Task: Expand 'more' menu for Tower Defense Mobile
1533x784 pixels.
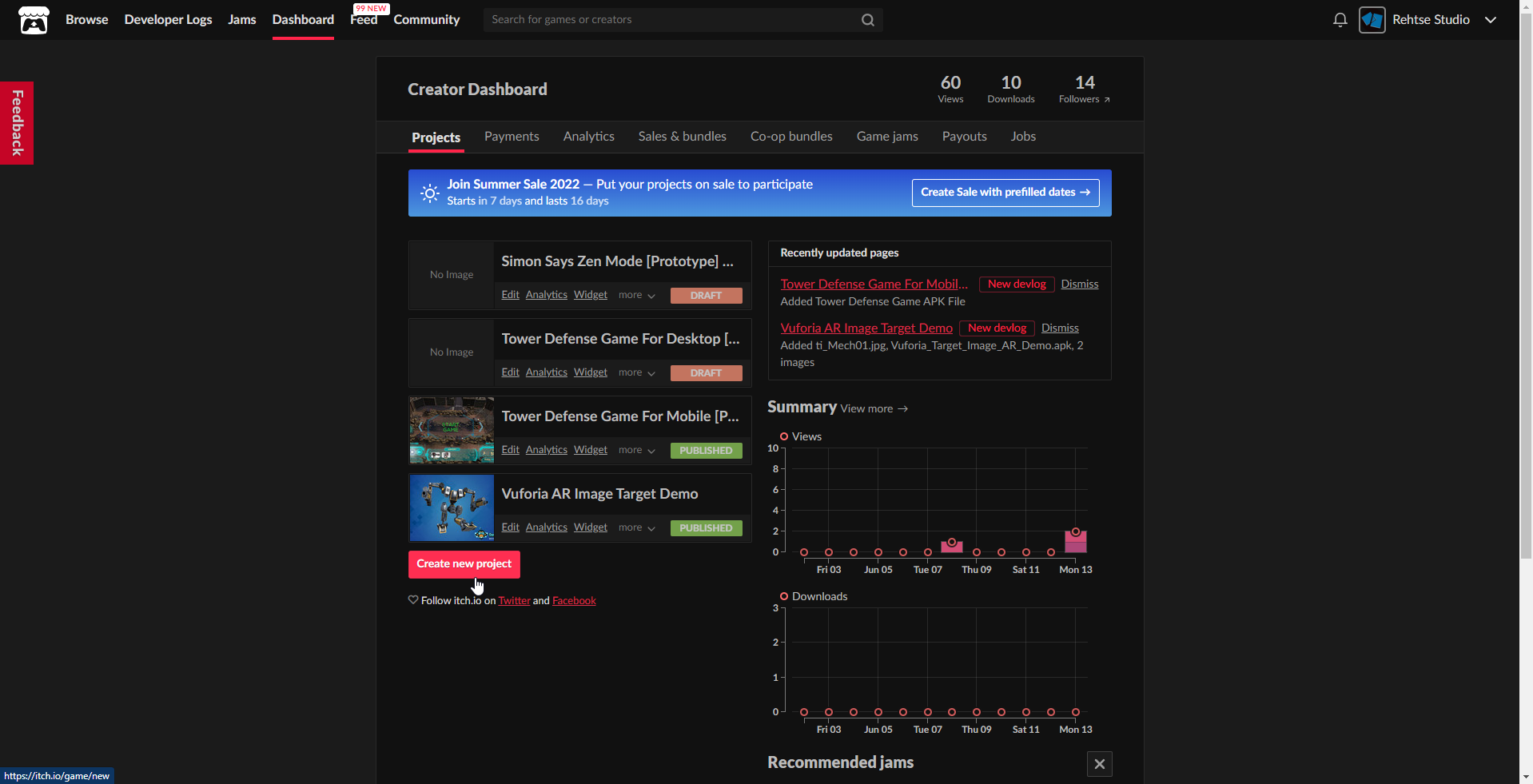Action: coord(637,450)
